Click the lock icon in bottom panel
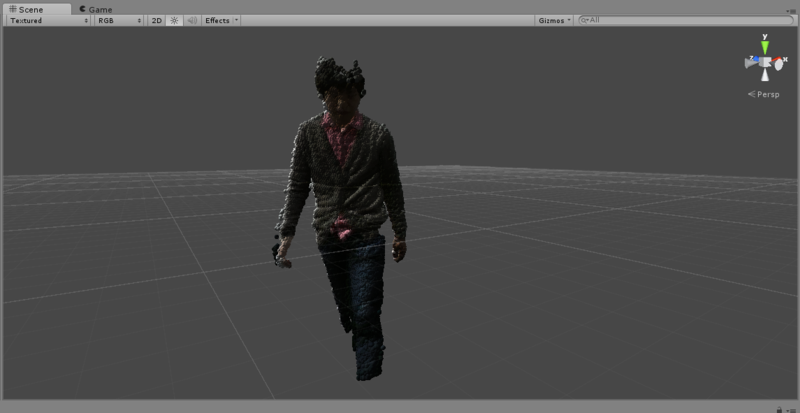 [x=779, y=409]
